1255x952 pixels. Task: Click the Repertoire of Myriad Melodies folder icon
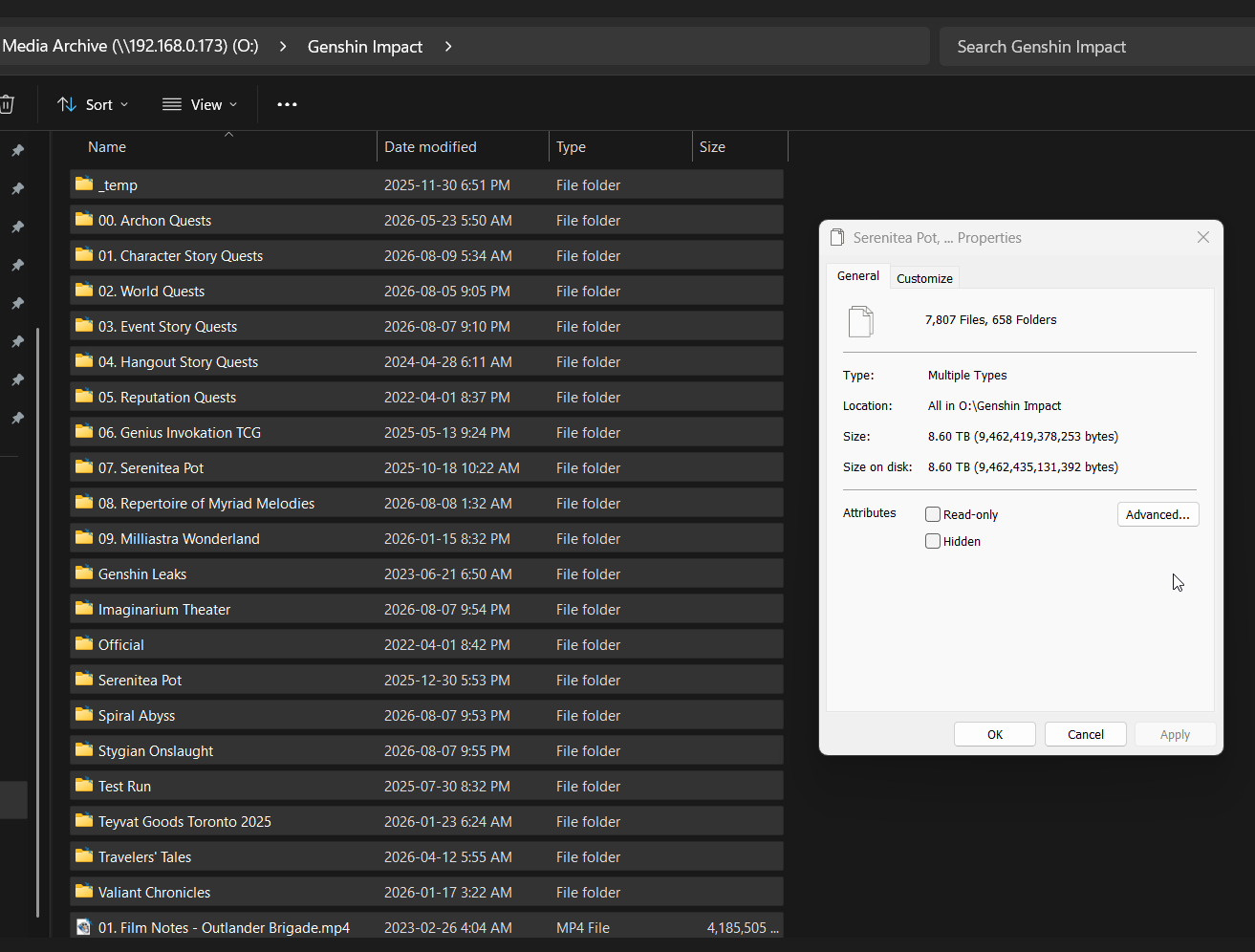coord(84,502)
